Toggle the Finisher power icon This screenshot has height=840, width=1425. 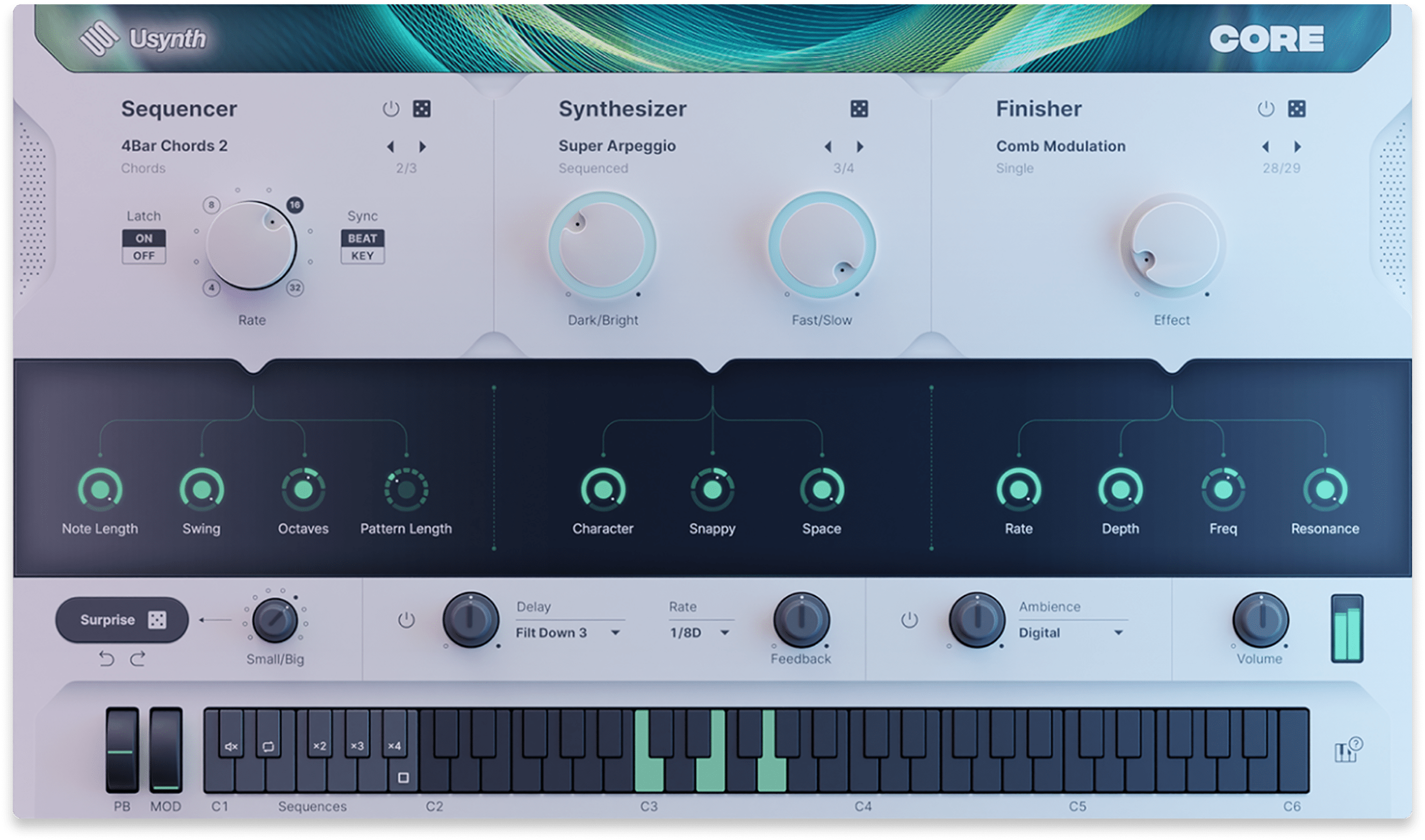point(1265,108)
